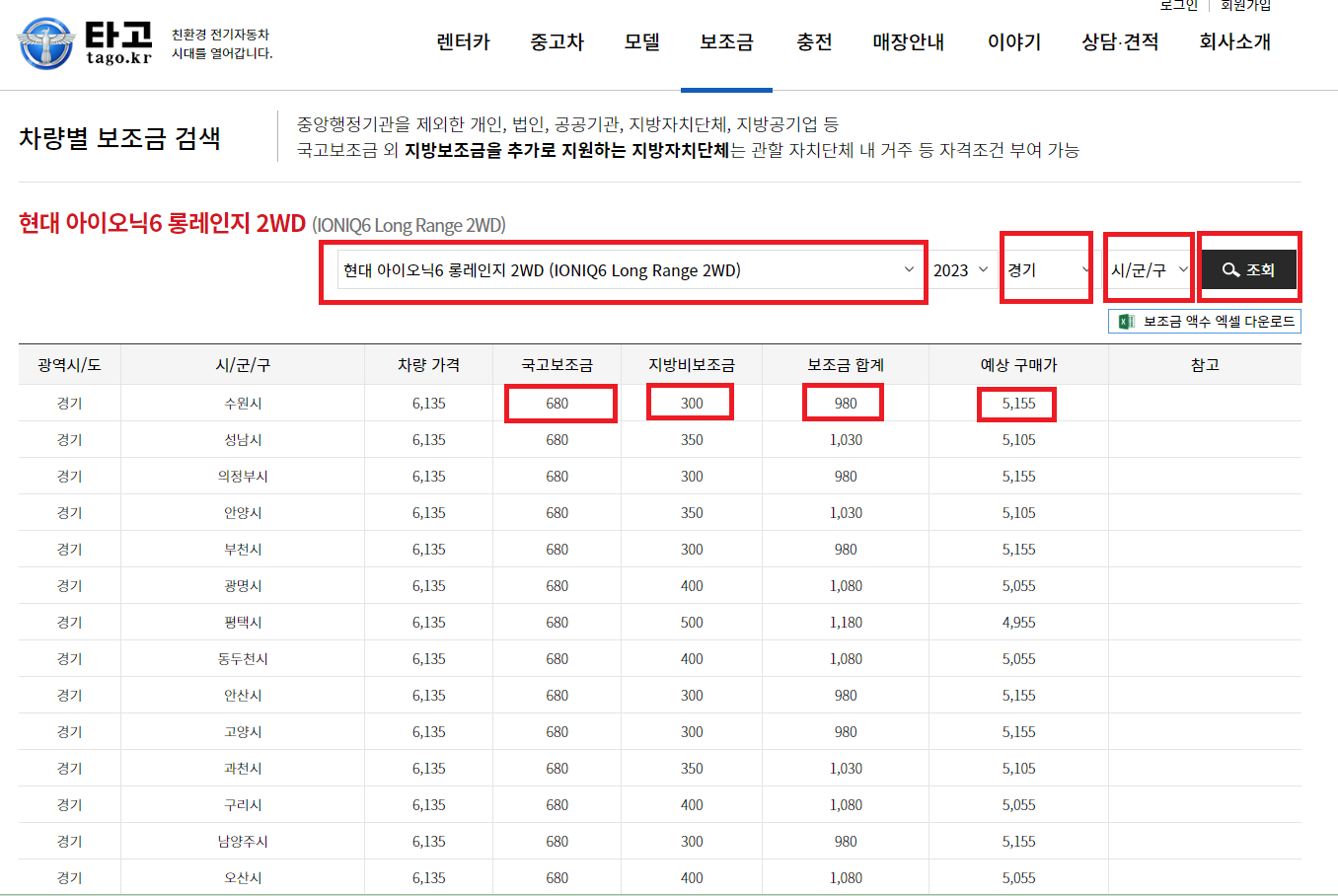Screen dimensions: 1338x896
Task: Click the 시/군/구 table column header
Action: pos(243,365)
